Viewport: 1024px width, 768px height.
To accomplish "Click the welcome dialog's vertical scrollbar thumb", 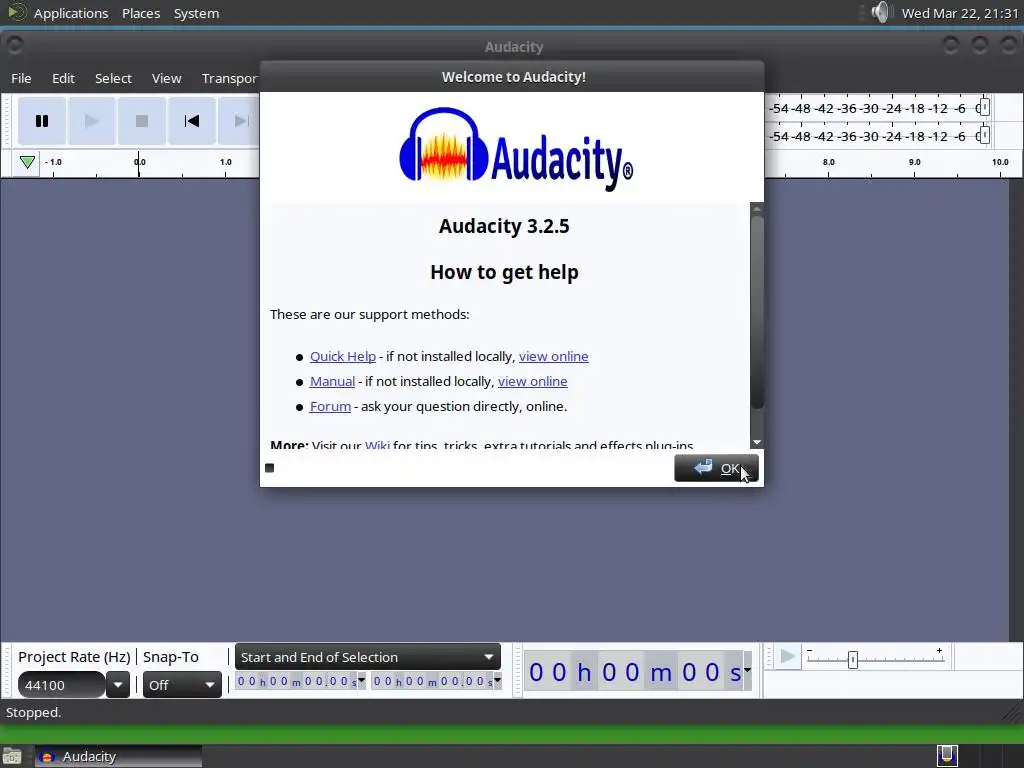I will 757,312.
